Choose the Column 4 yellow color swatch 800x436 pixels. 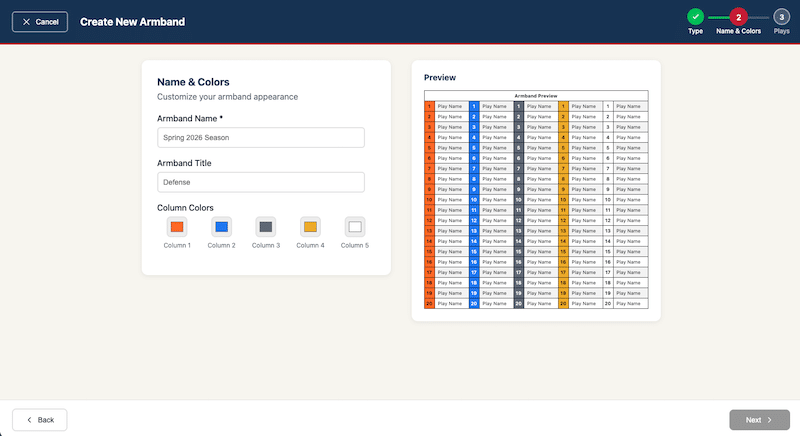tap(310, 227)
